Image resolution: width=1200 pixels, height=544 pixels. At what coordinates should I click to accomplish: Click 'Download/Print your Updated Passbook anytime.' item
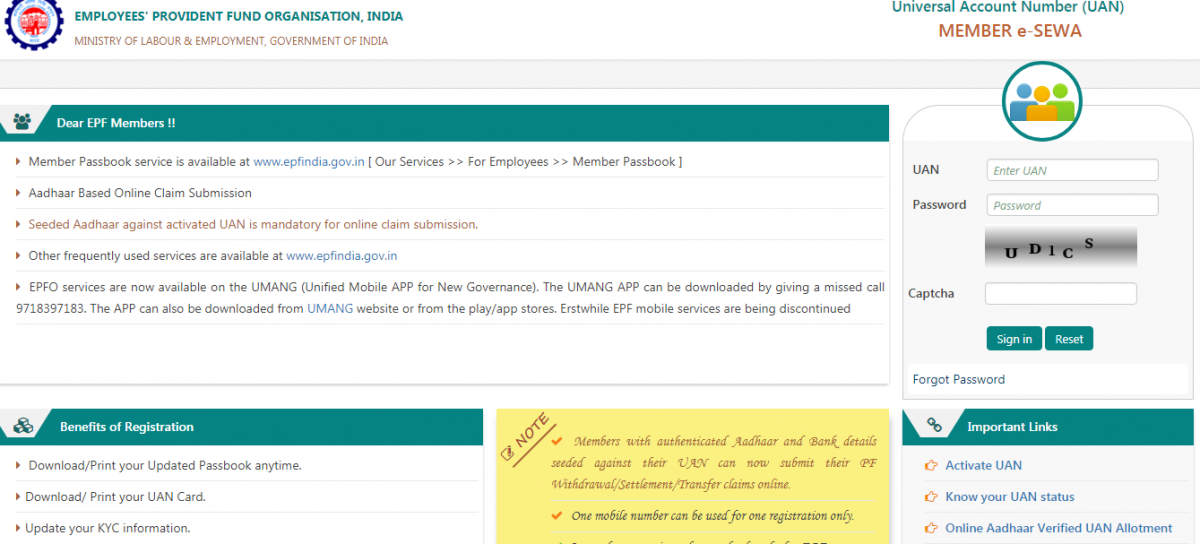[x=165, y=465]
